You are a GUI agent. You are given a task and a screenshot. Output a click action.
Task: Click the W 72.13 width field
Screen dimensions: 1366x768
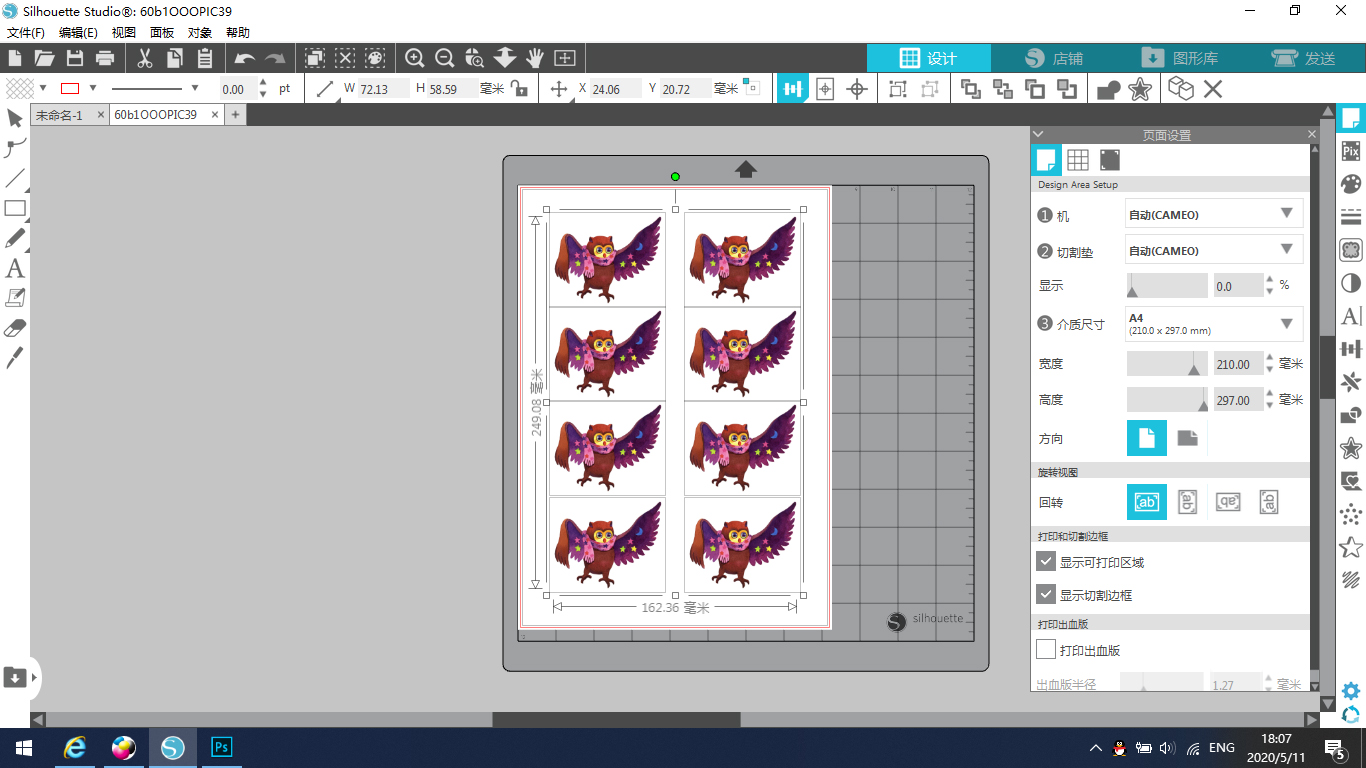click(x=384, y=89)
